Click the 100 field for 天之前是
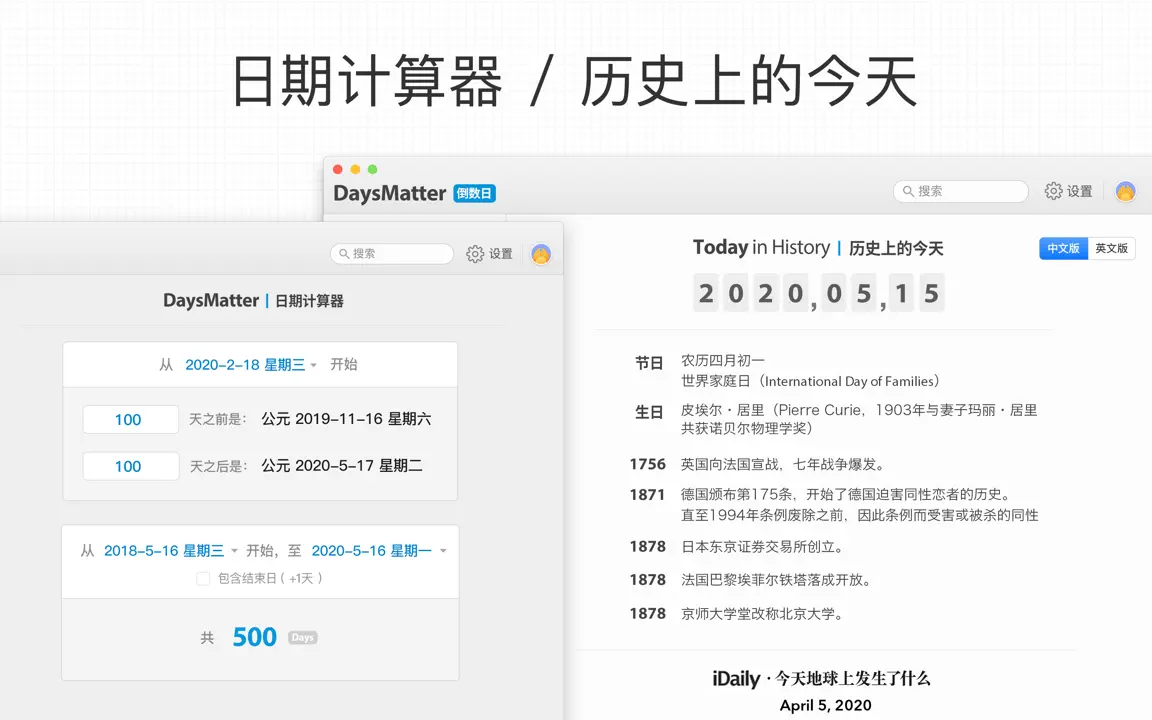Viewport: 1152px width, 720px height. 131,420
